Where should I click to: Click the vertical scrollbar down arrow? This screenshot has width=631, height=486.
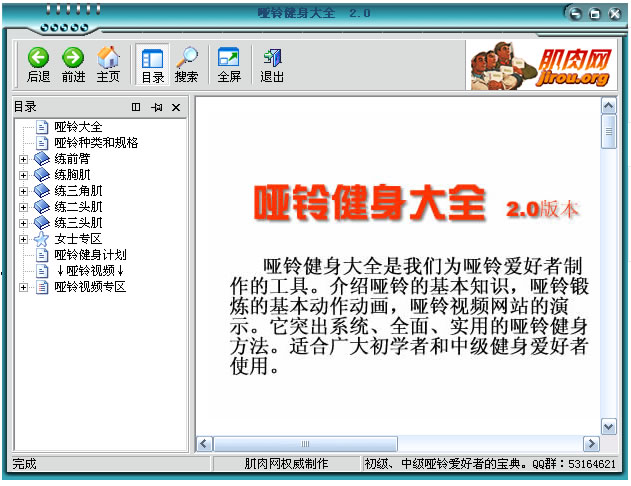[608, 426]
